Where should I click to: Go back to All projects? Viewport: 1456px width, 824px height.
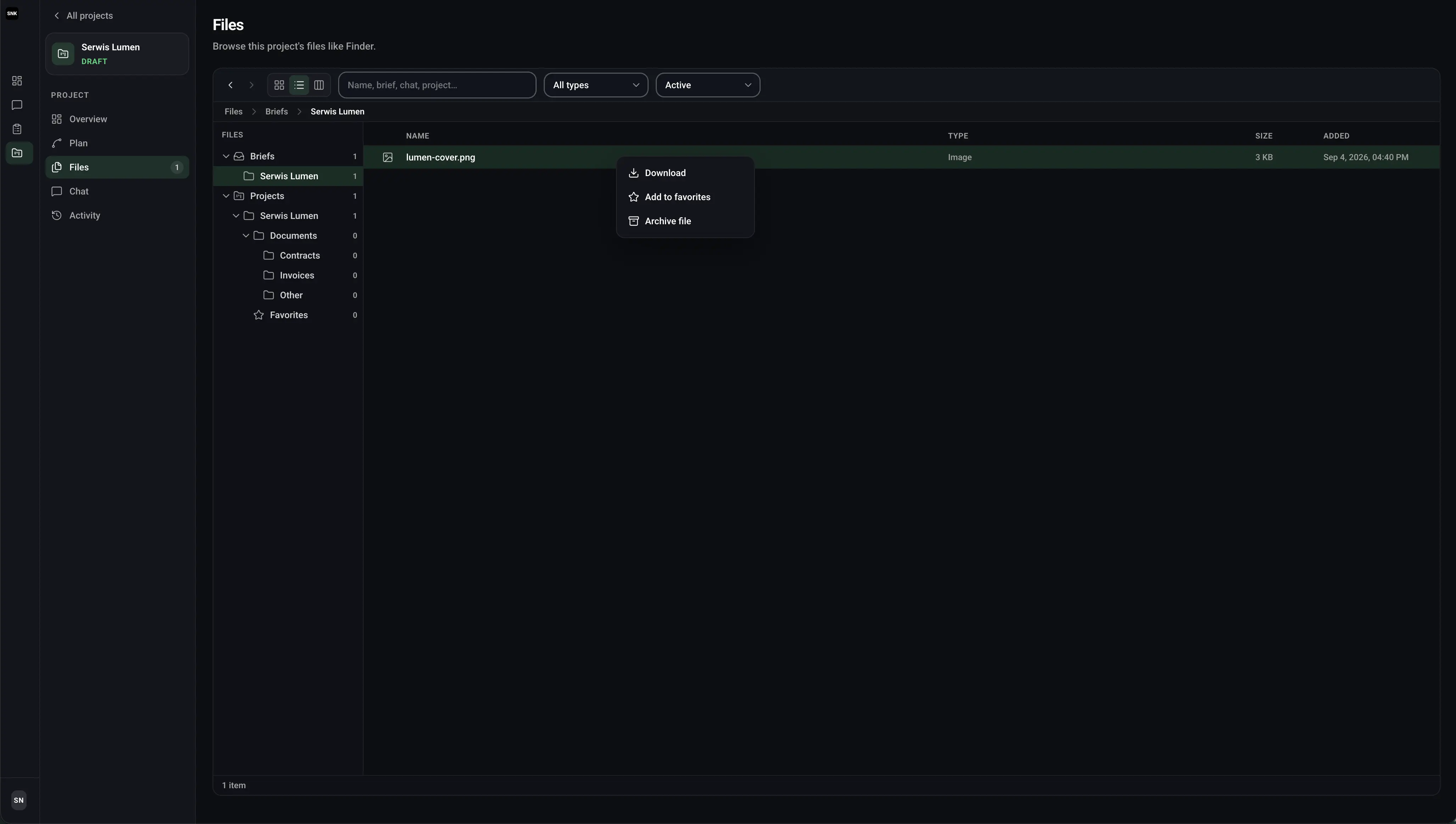click(x=83, y=16)
